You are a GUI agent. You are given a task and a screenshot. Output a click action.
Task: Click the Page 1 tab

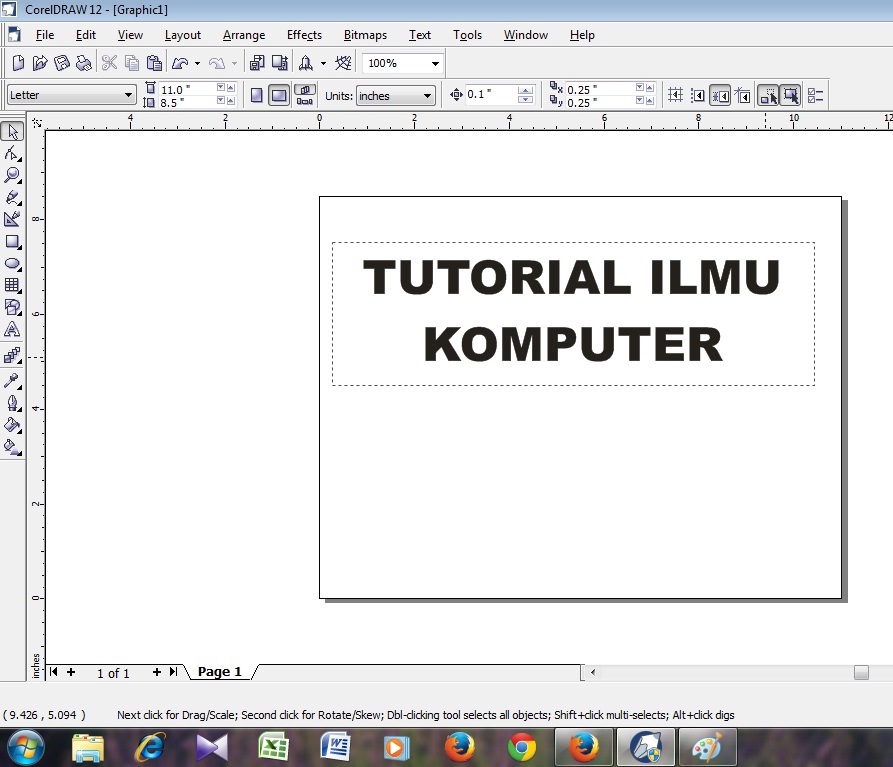tap(219, 671)
